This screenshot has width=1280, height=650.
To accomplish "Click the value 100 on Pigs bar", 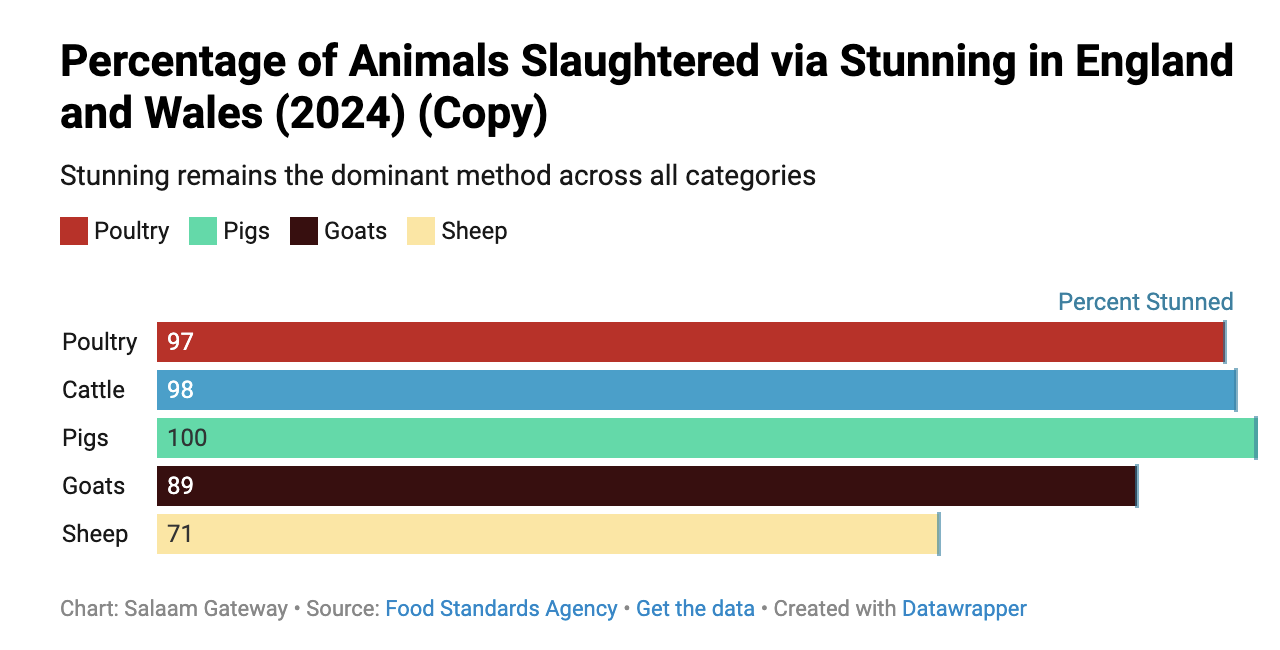I will click(187, 438).
